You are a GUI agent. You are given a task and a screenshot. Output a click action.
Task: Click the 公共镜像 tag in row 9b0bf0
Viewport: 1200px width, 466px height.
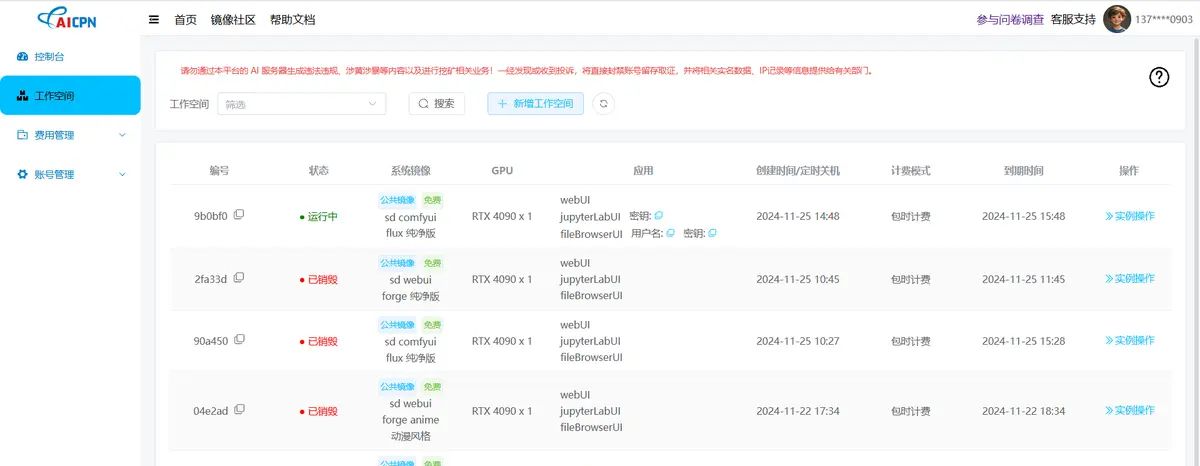pos(397,200)
